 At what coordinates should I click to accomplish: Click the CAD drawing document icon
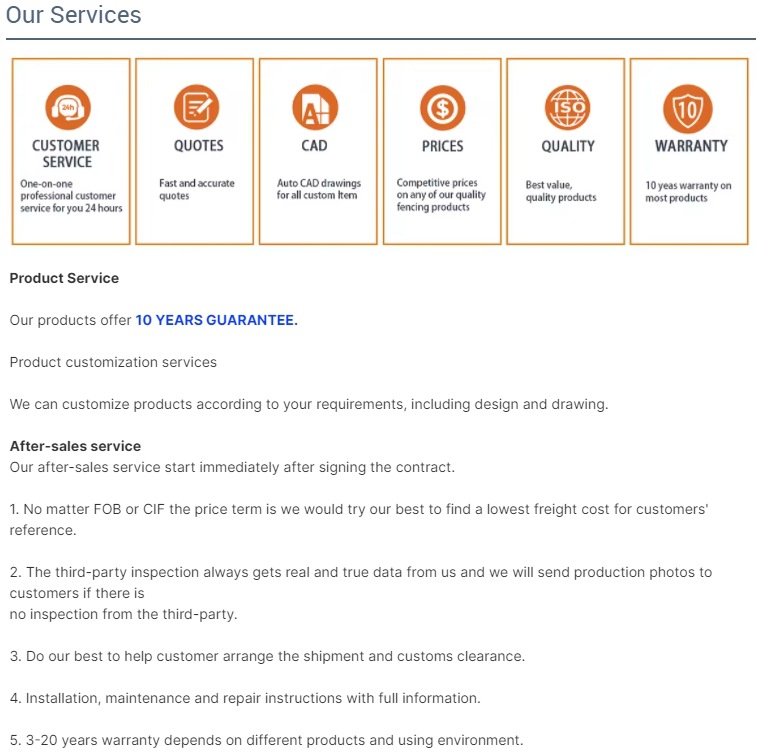pyautogui.click(x=315, y=107)
